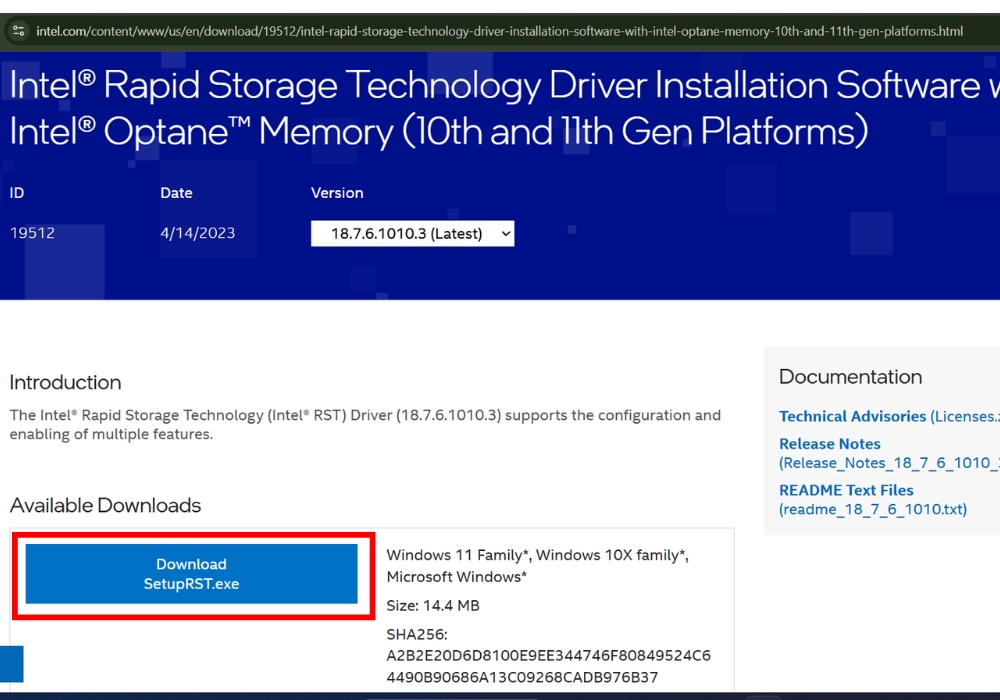Click the Available Downloads heading

point(105,506)
